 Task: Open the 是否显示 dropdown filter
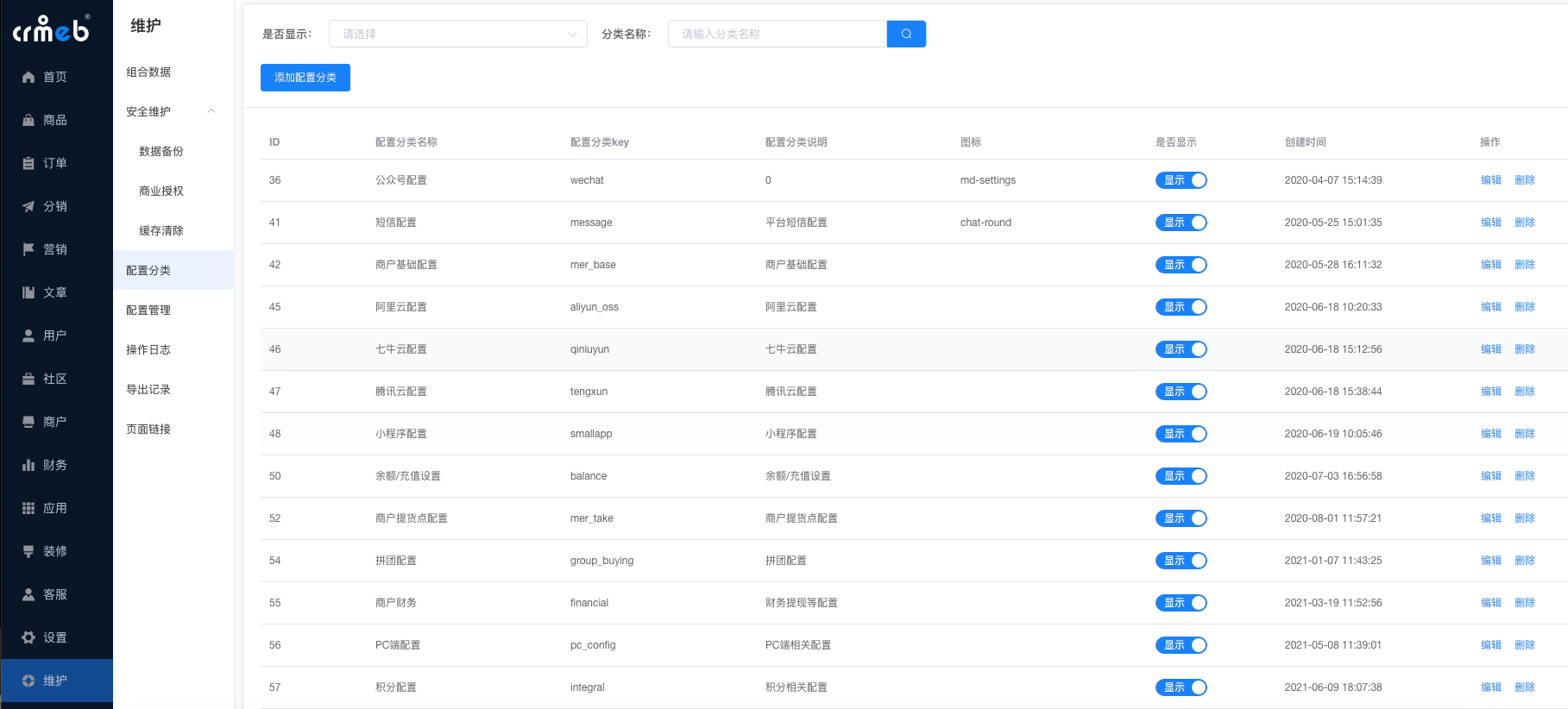click(x=457, y=34)
